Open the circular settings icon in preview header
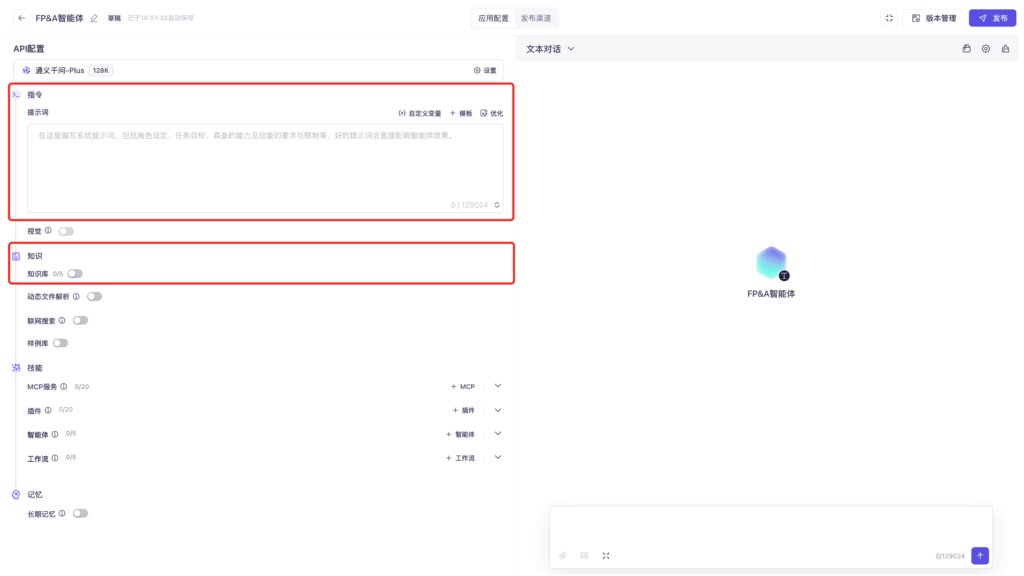 point(986,48)
